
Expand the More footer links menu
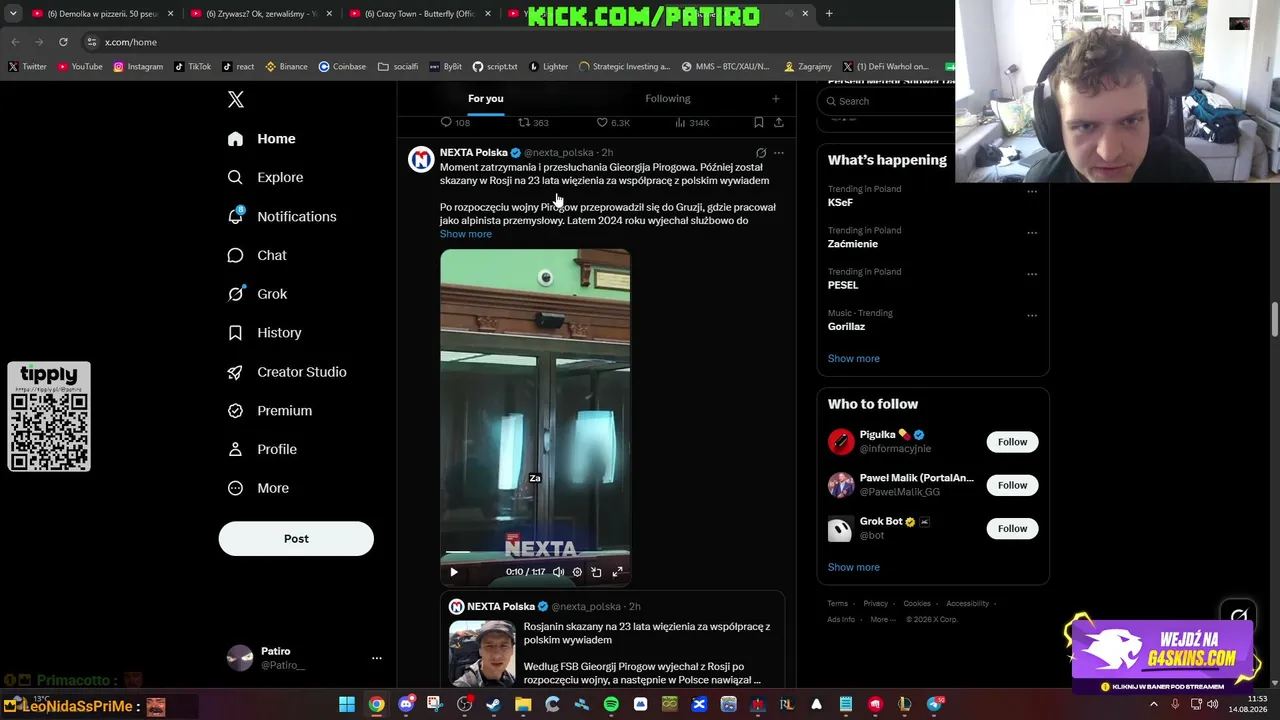pos(882,619)
